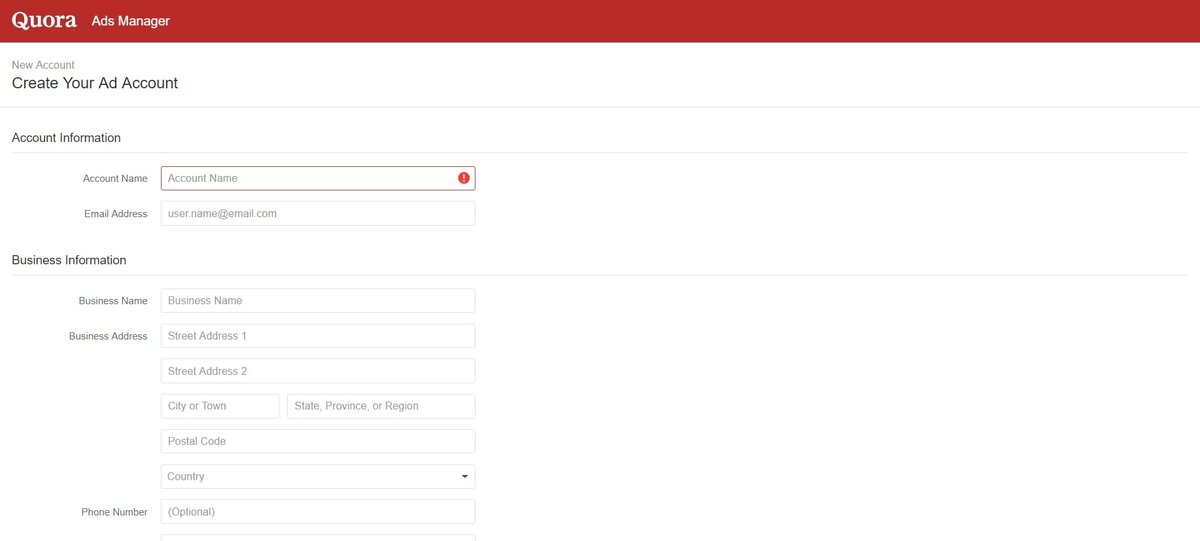The image size is (1200, 541).
Task: Open the Ads Manager header link
Action: click(x=130, y=21)
